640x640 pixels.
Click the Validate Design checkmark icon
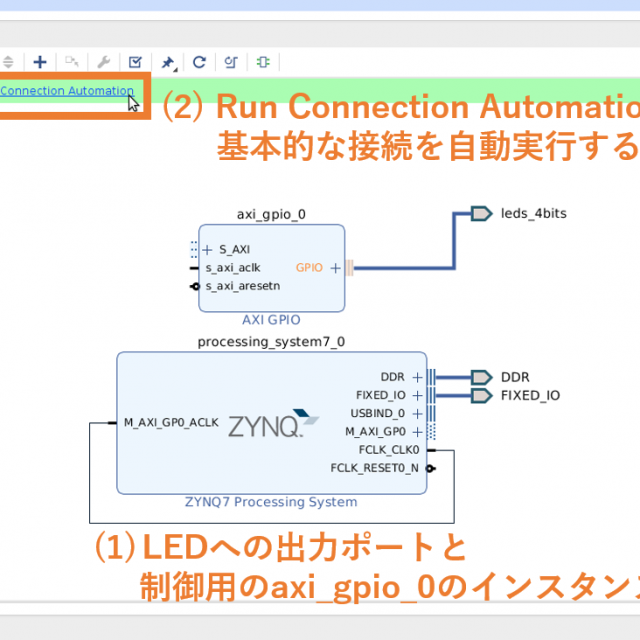click(x=135, y=62)
